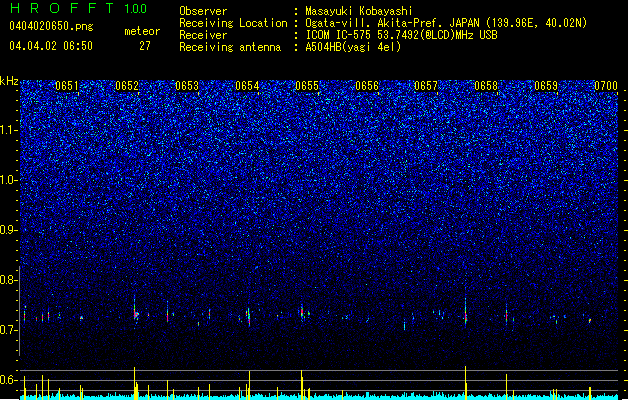Click the Receiving antenna label
The height and width of the screenshot is (400, 629).
coord(230,47)
